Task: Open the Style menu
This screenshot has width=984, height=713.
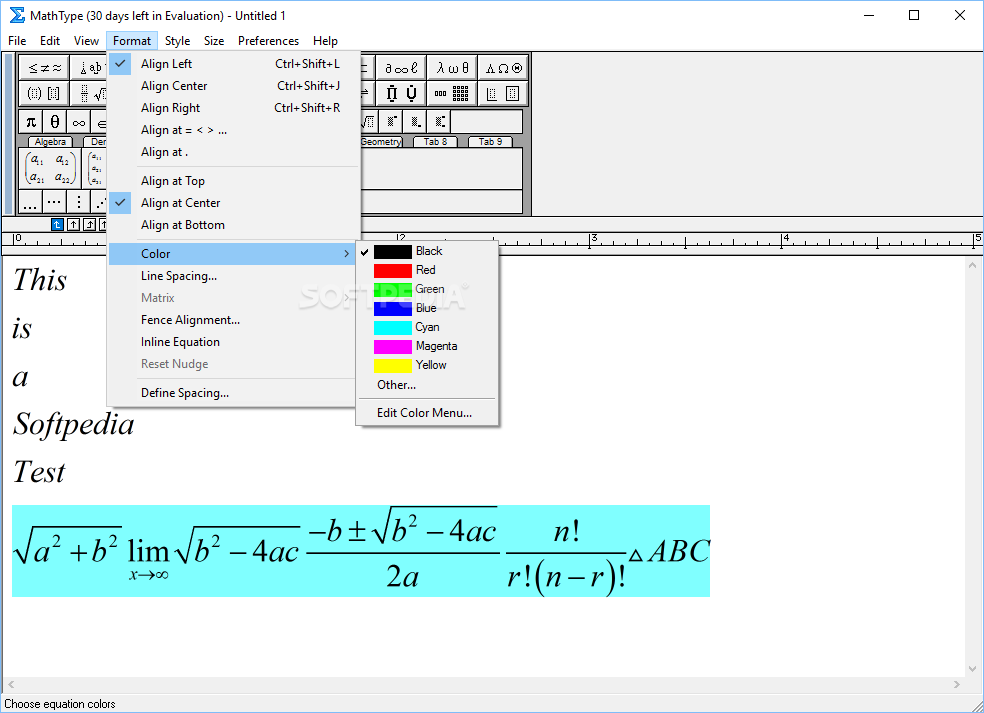Action: pos(178,41)
